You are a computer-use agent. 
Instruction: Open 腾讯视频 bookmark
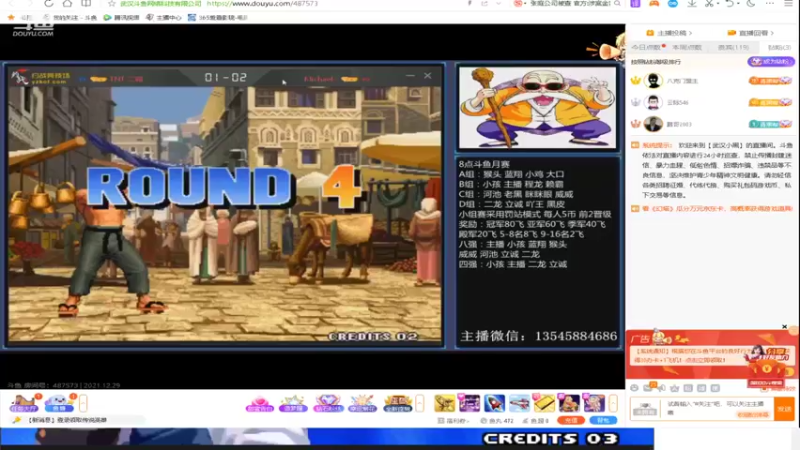[121, 17]
